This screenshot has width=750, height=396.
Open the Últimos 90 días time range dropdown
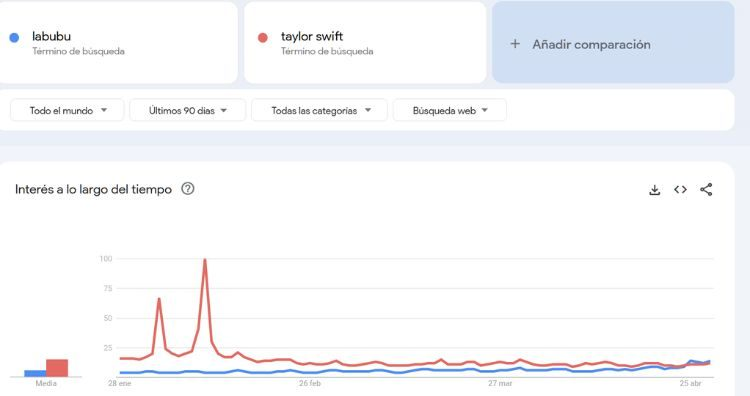click(188, 110)
